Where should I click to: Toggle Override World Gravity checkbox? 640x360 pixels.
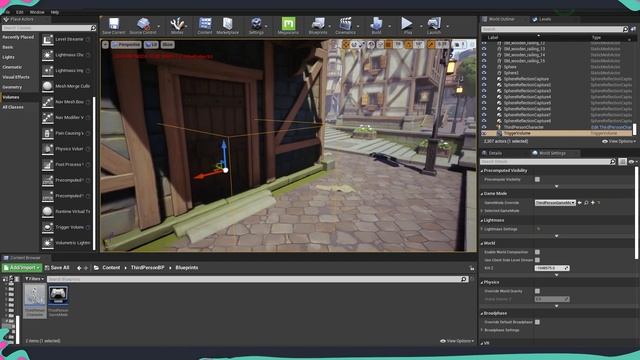tap(537, 291)
